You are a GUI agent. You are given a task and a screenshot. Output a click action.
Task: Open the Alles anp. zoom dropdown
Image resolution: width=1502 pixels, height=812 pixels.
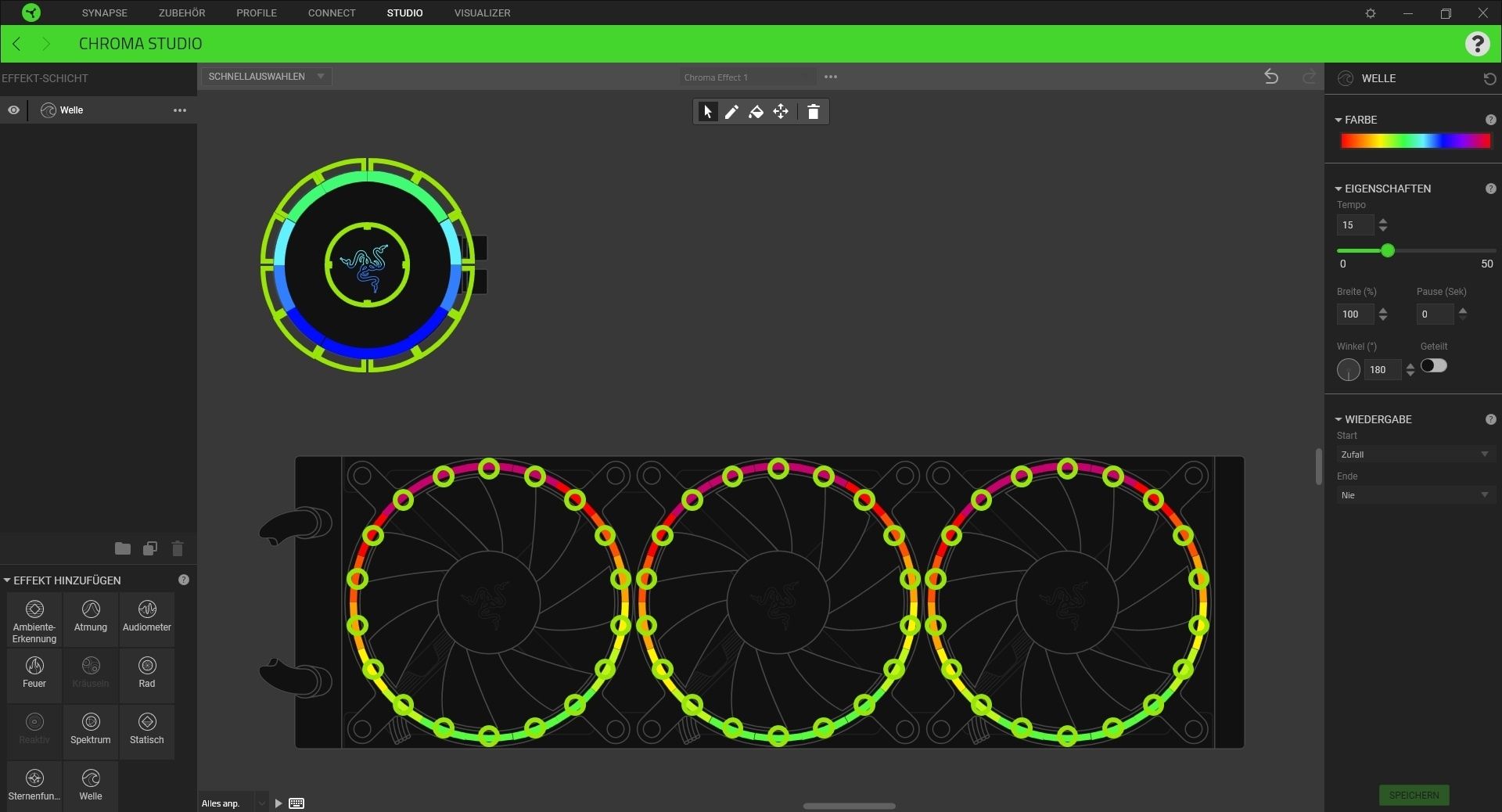tap(233, 803)
